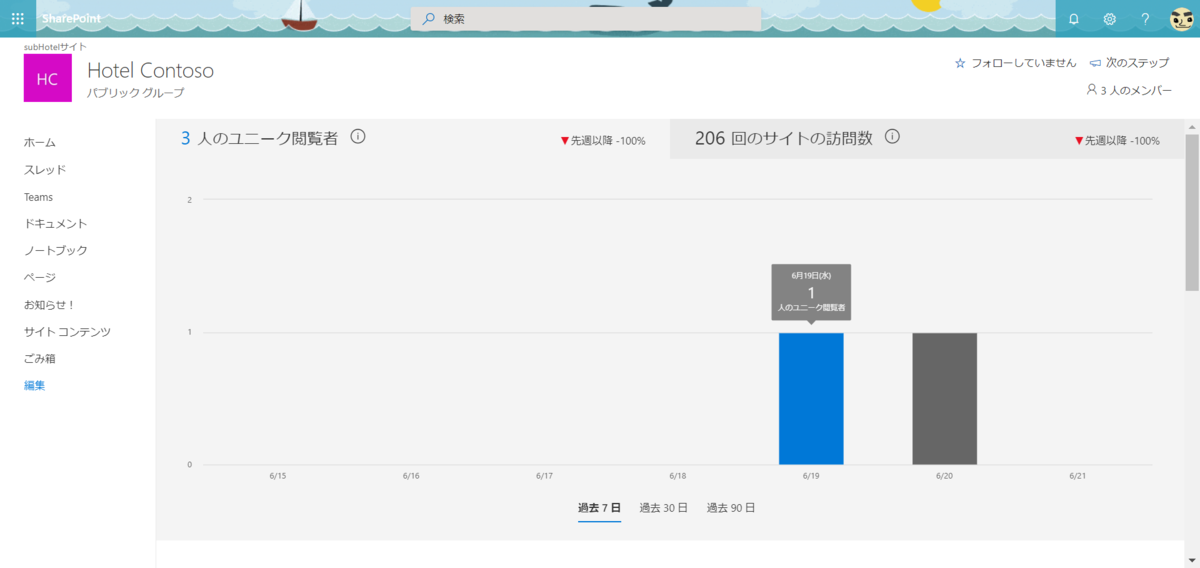Open the help question mark
Screen dimensions: 1200x568
click(x=1145, y=19)
